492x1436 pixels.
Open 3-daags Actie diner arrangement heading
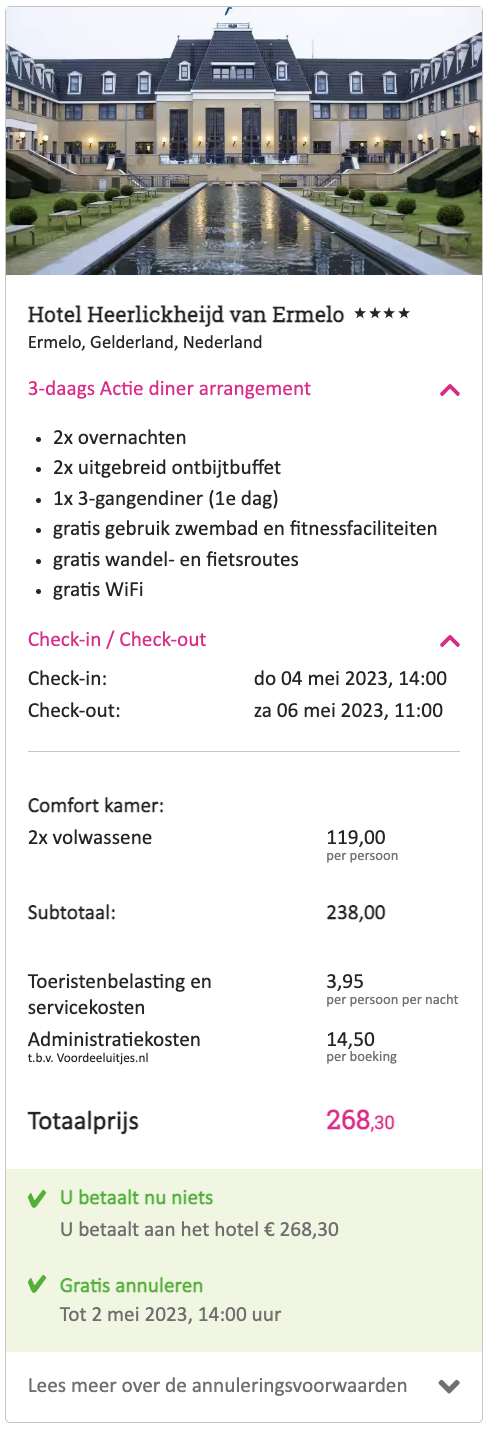(169, 389)
